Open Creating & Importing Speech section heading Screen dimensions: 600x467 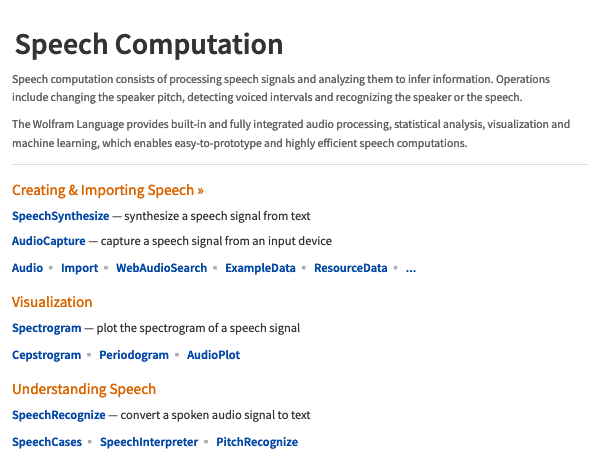[x=108, y=190]
